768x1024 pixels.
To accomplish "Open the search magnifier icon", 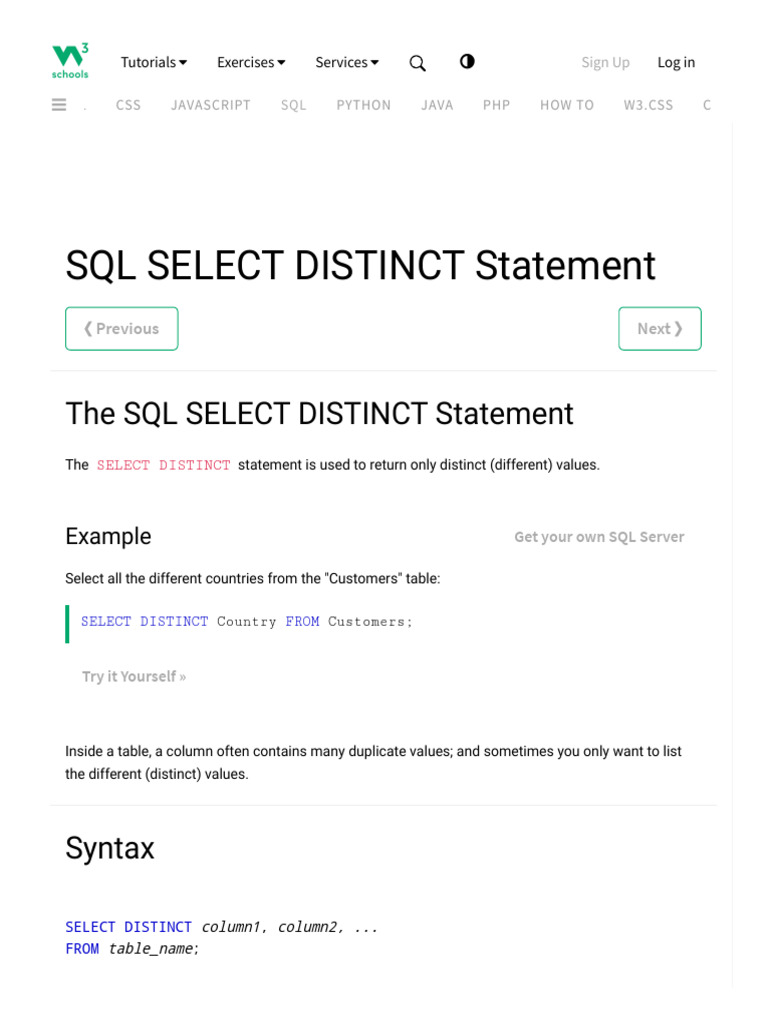I will point(418,63).
